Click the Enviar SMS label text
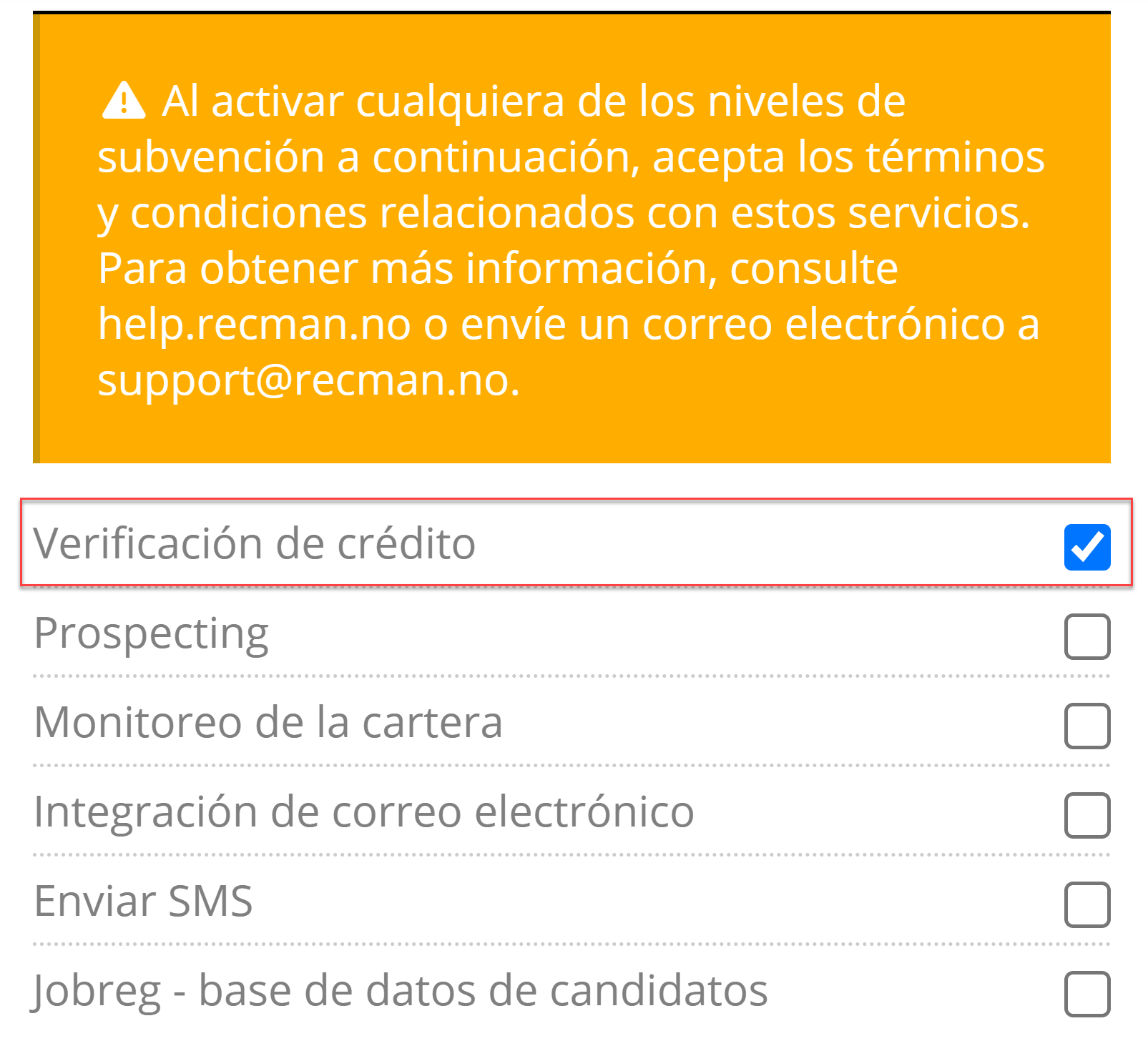Image resolution: width=1148 pixels, height=1051 pixels. click(143, 901)
